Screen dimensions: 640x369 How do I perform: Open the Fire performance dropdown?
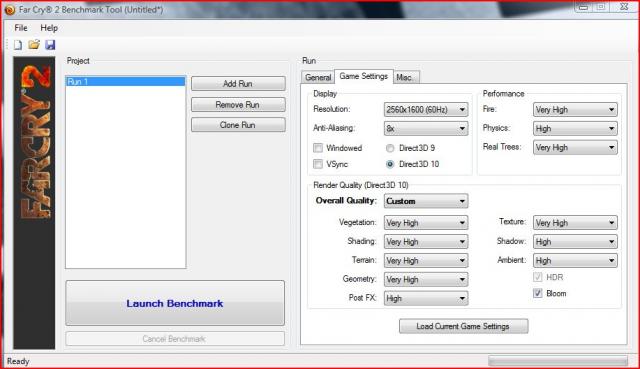[575, 109]
